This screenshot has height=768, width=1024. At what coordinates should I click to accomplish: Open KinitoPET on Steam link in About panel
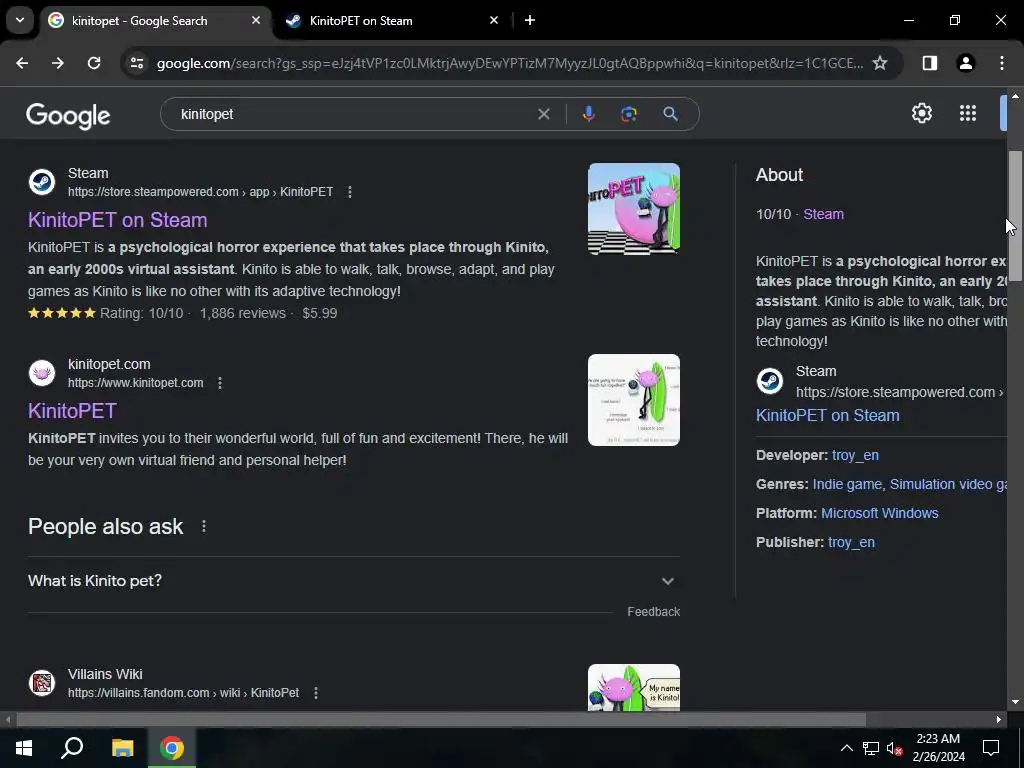pos(827,415)
